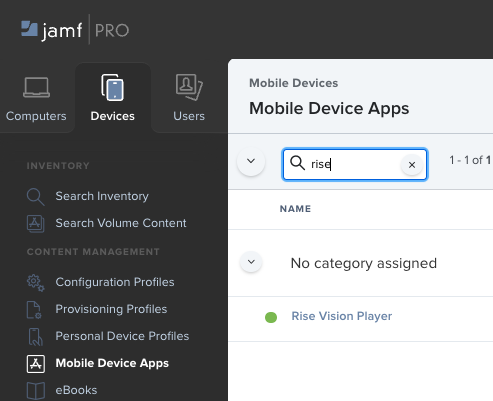The width and height of the screenshot is (493, 401).
Task: Open Search Inventory
Action: point(102,196)
